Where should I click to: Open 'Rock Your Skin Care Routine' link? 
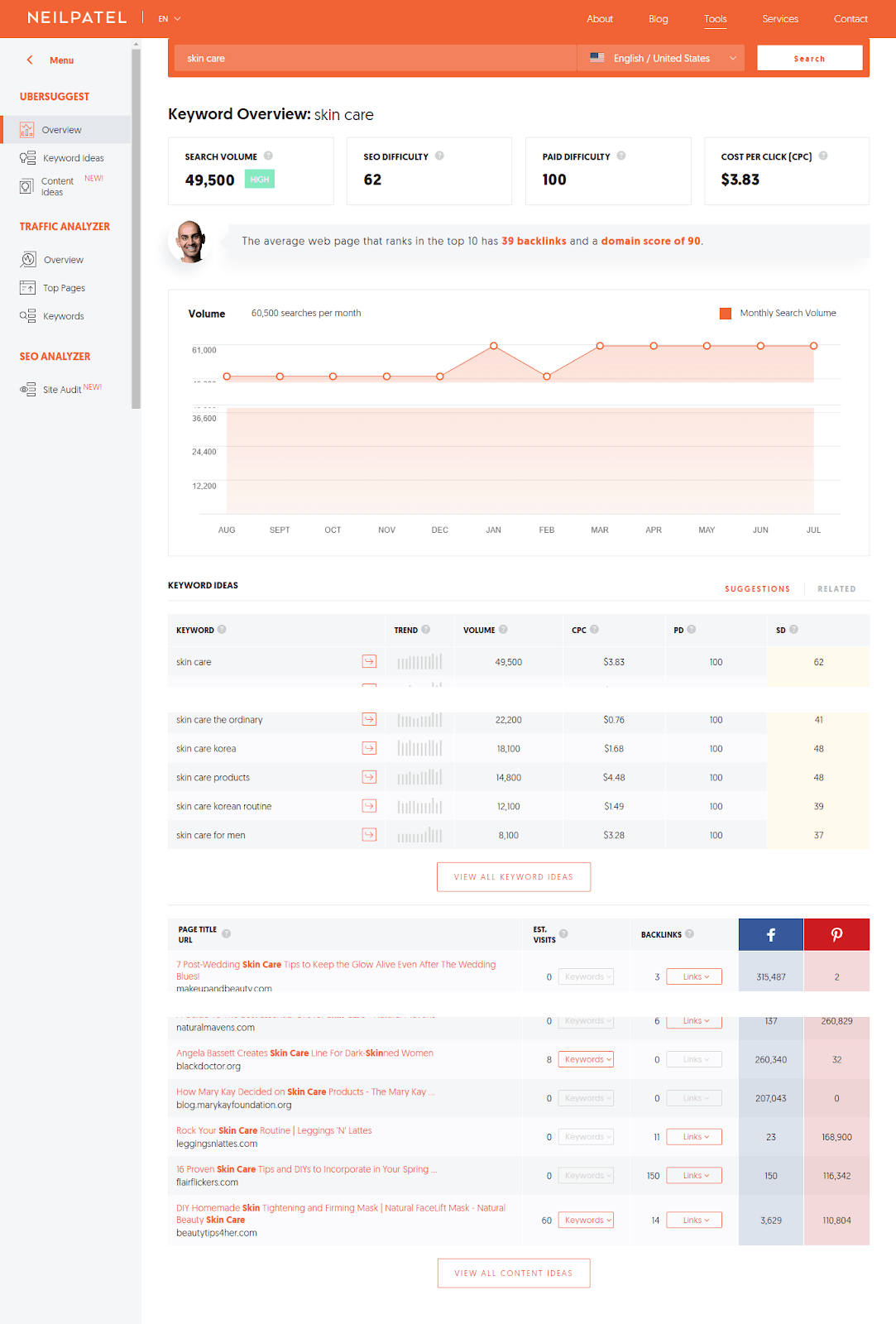(274, 1130)
